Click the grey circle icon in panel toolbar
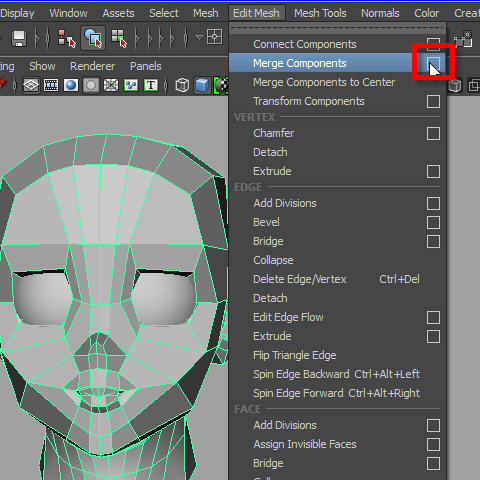 [91, 85]
